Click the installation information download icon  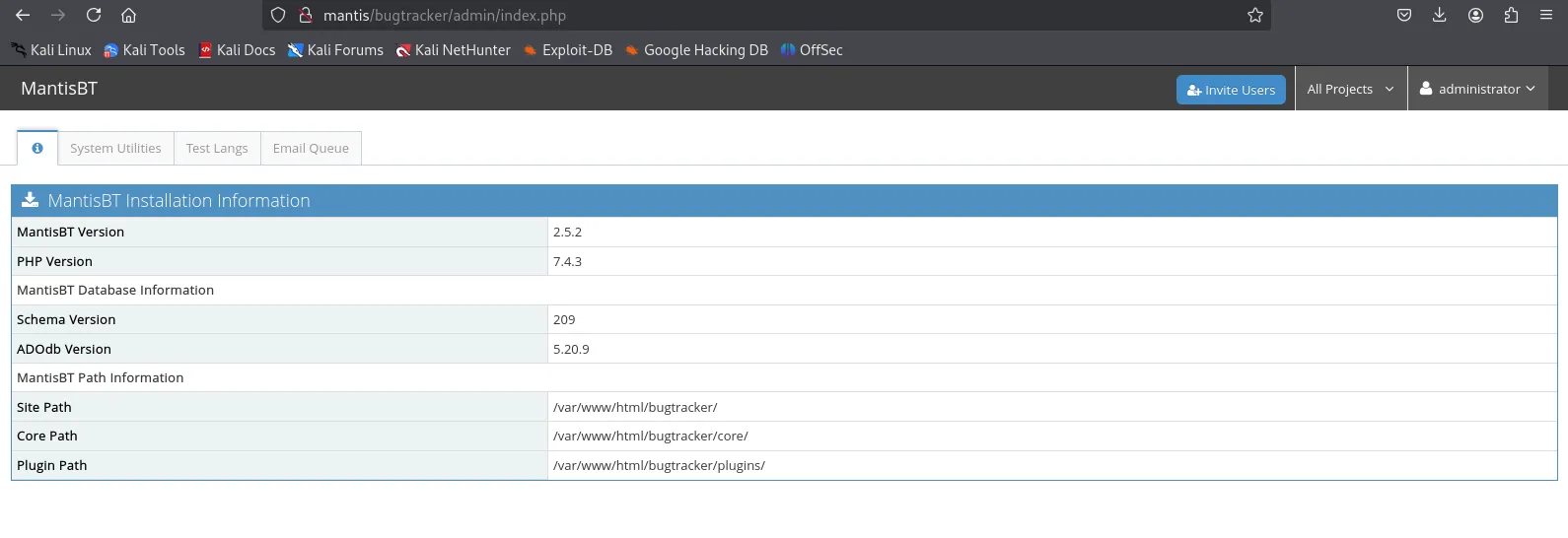pyautogui.click(x=30, y=200)
